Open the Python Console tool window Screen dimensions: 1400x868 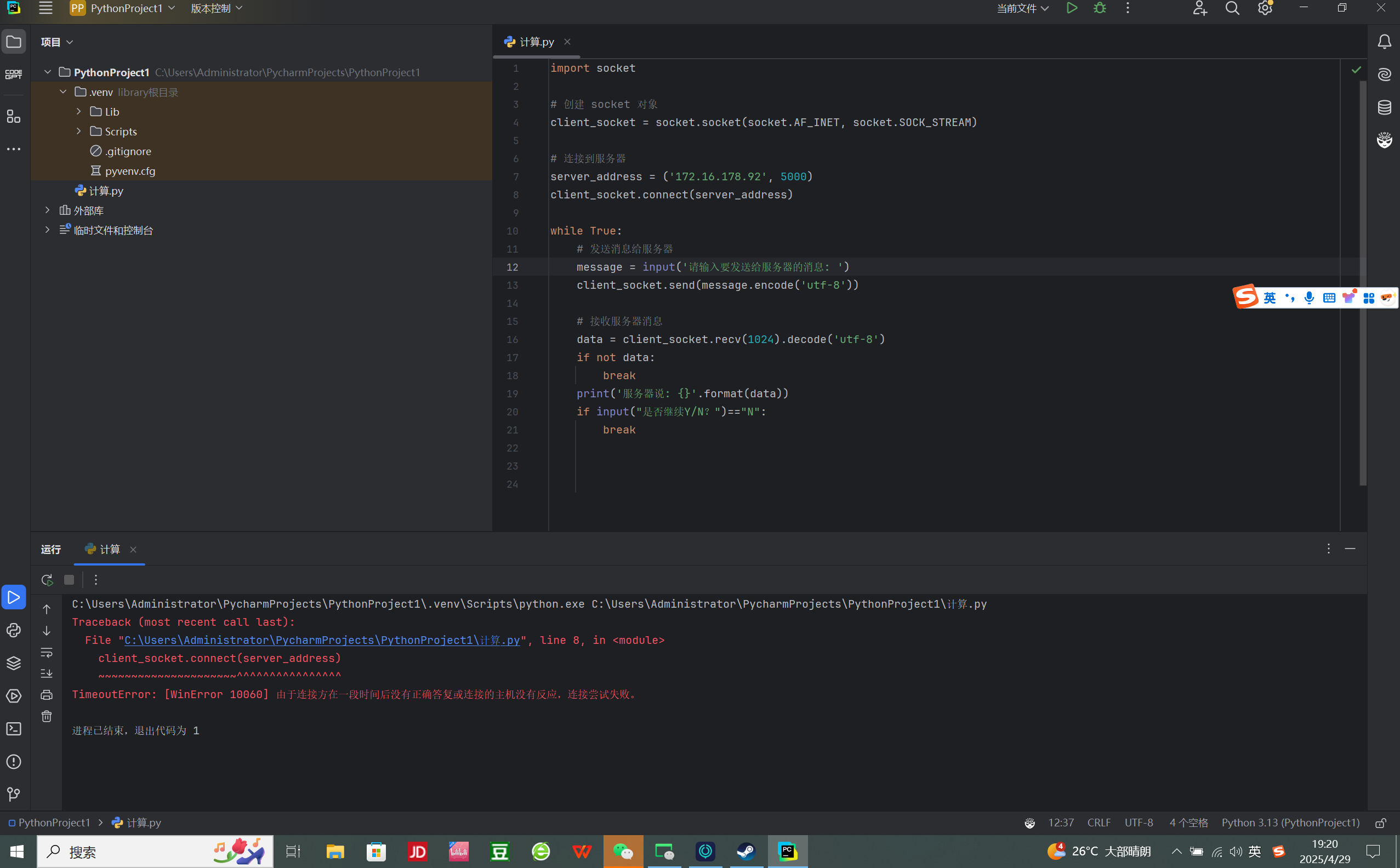pyautogui.click(x=14, y=630)
